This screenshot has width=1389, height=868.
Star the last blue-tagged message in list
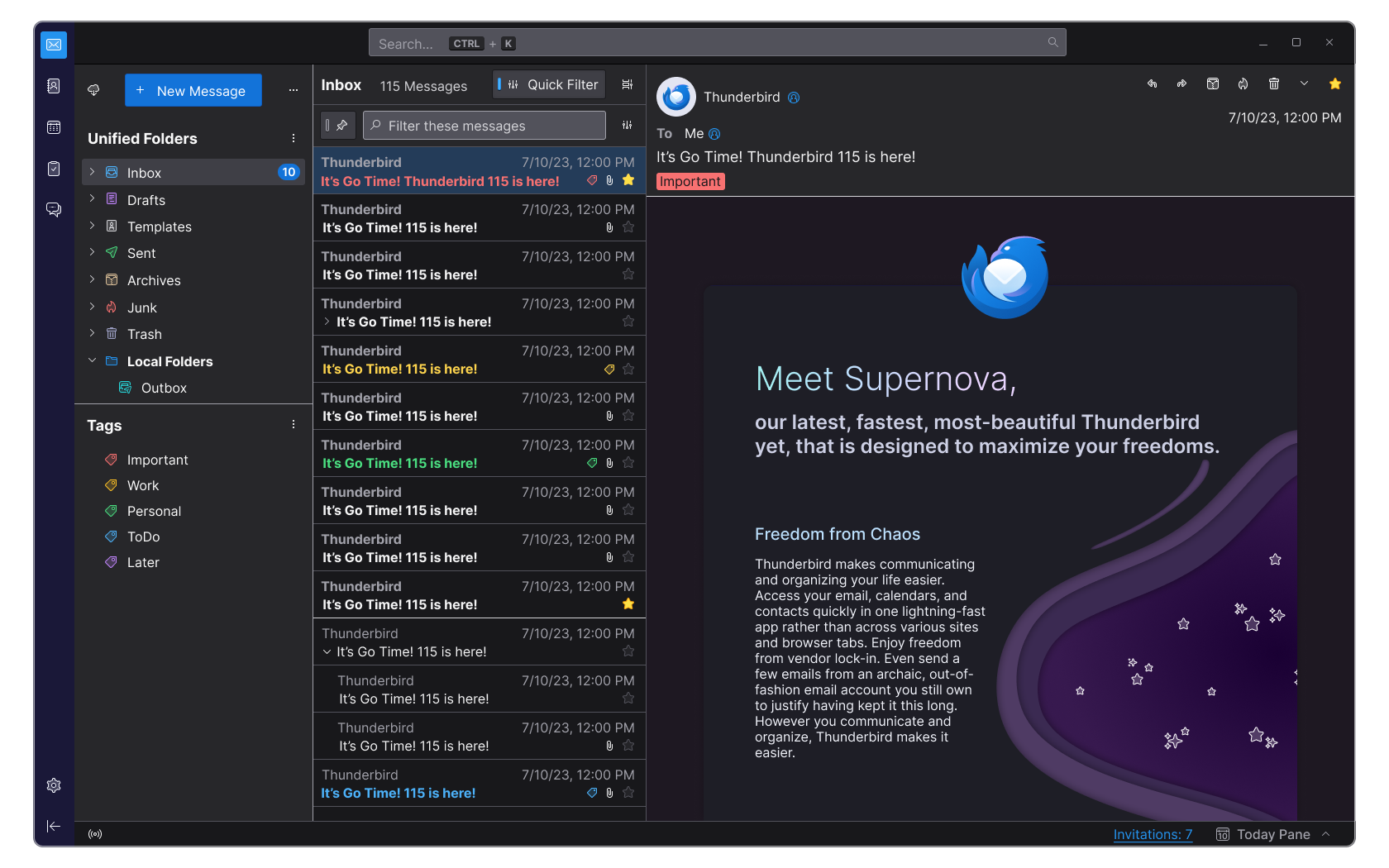click(628, 793)
